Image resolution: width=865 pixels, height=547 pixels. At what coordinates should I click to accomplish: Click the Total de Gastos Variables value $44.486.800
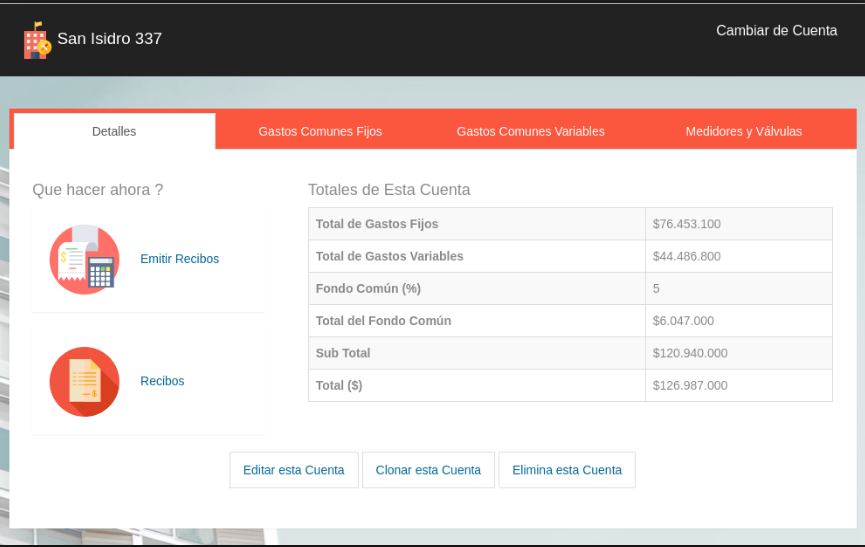pos(686,256)
